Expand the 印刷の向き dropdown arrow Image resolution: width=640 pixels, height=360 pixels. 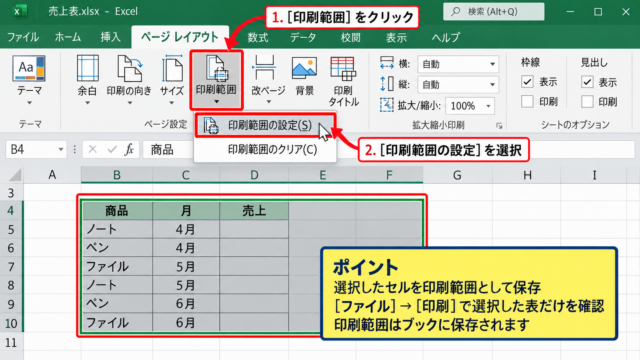tap(129, 103)
